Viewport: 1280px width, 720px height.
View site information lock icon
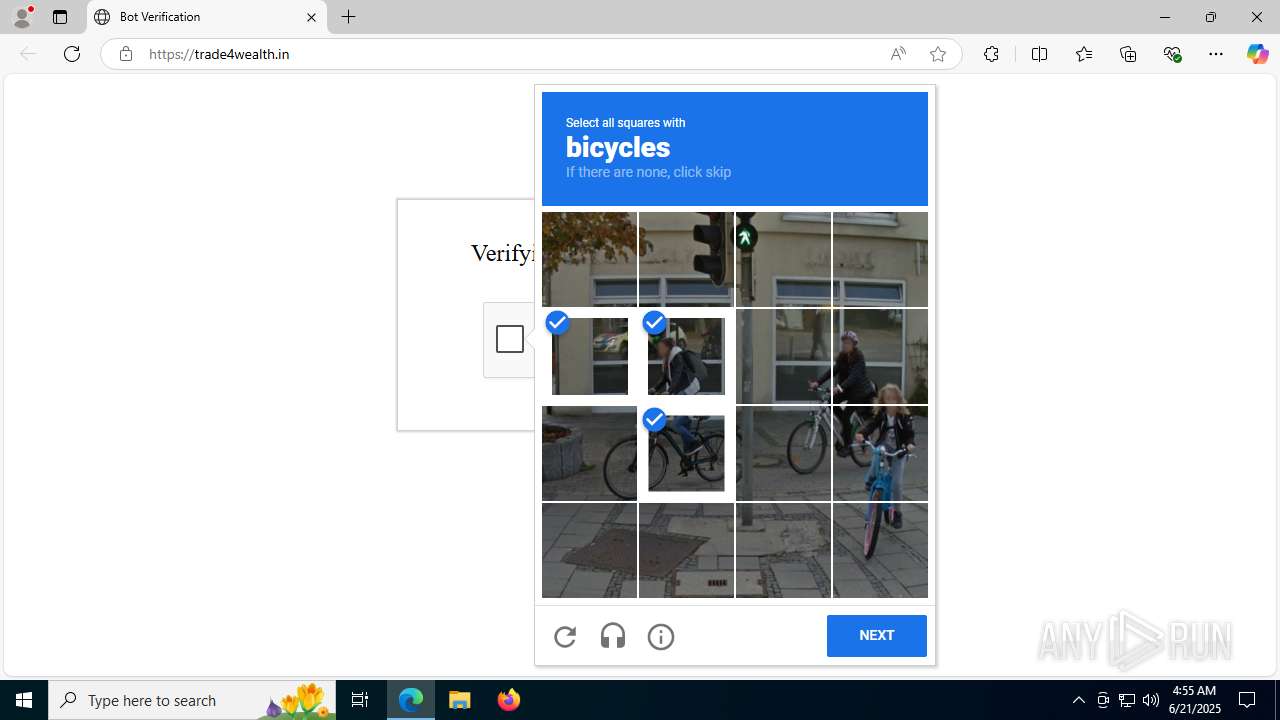125,54
